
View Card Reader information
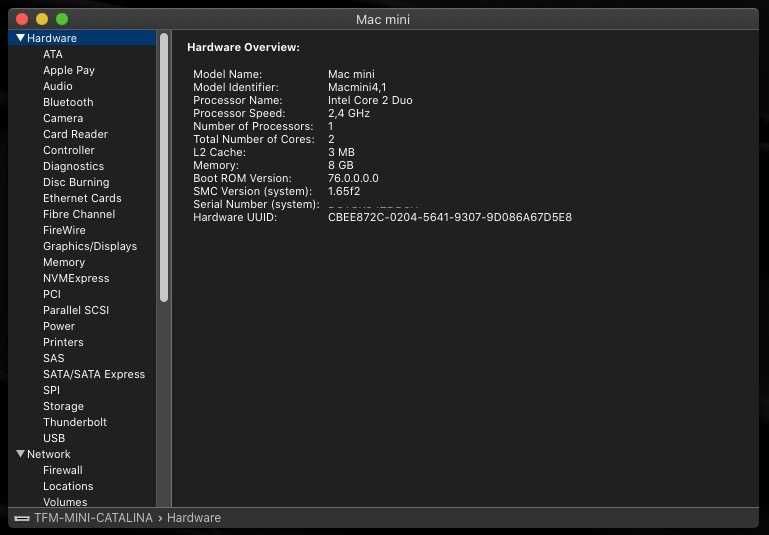[75, 134]
